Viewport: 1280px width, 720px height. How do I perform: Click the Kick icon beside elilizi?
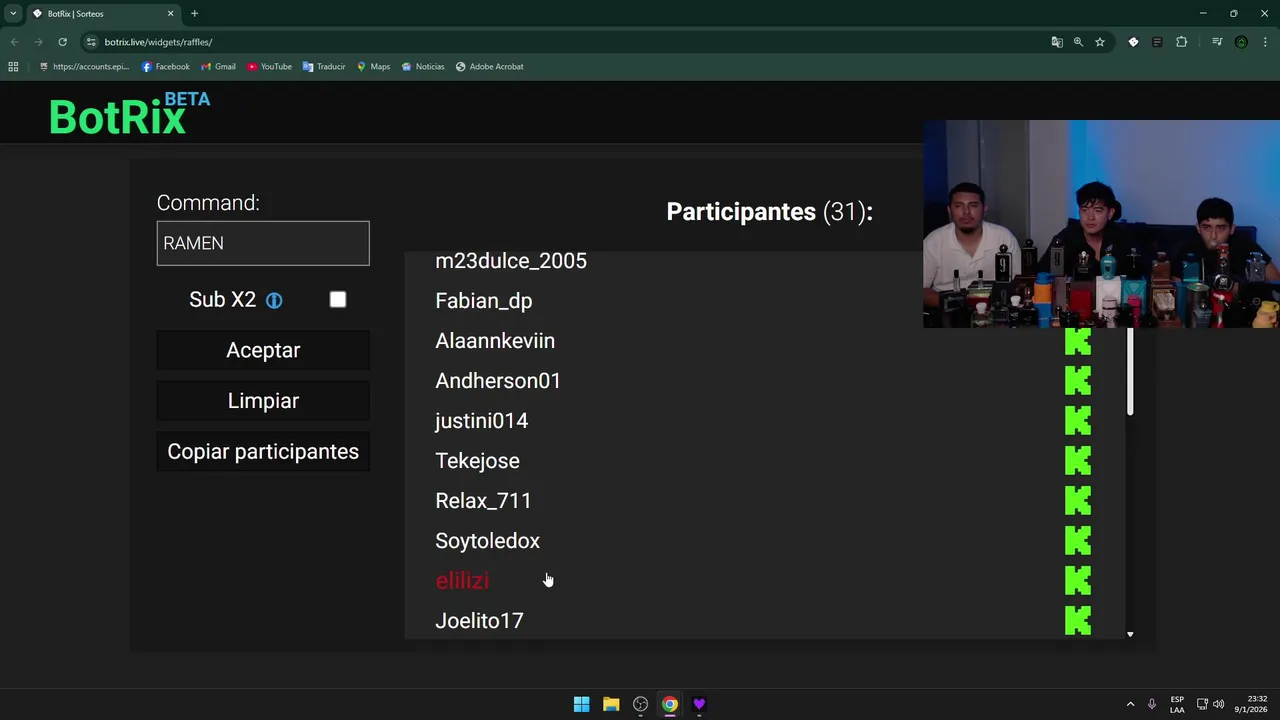[1078, 581]
